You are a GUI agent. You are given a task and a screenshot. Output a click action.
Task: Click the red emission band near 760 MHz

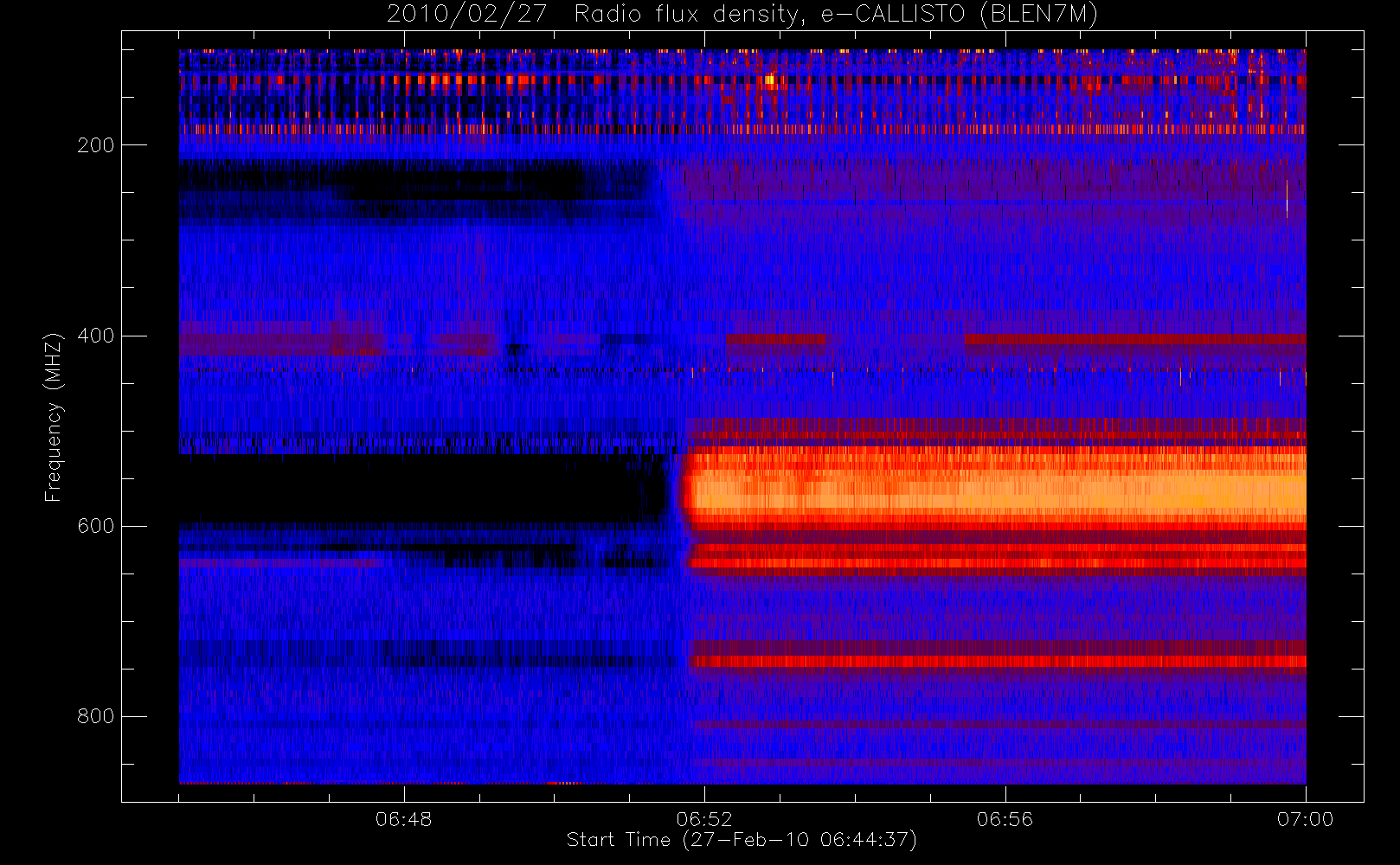(998, 662)
